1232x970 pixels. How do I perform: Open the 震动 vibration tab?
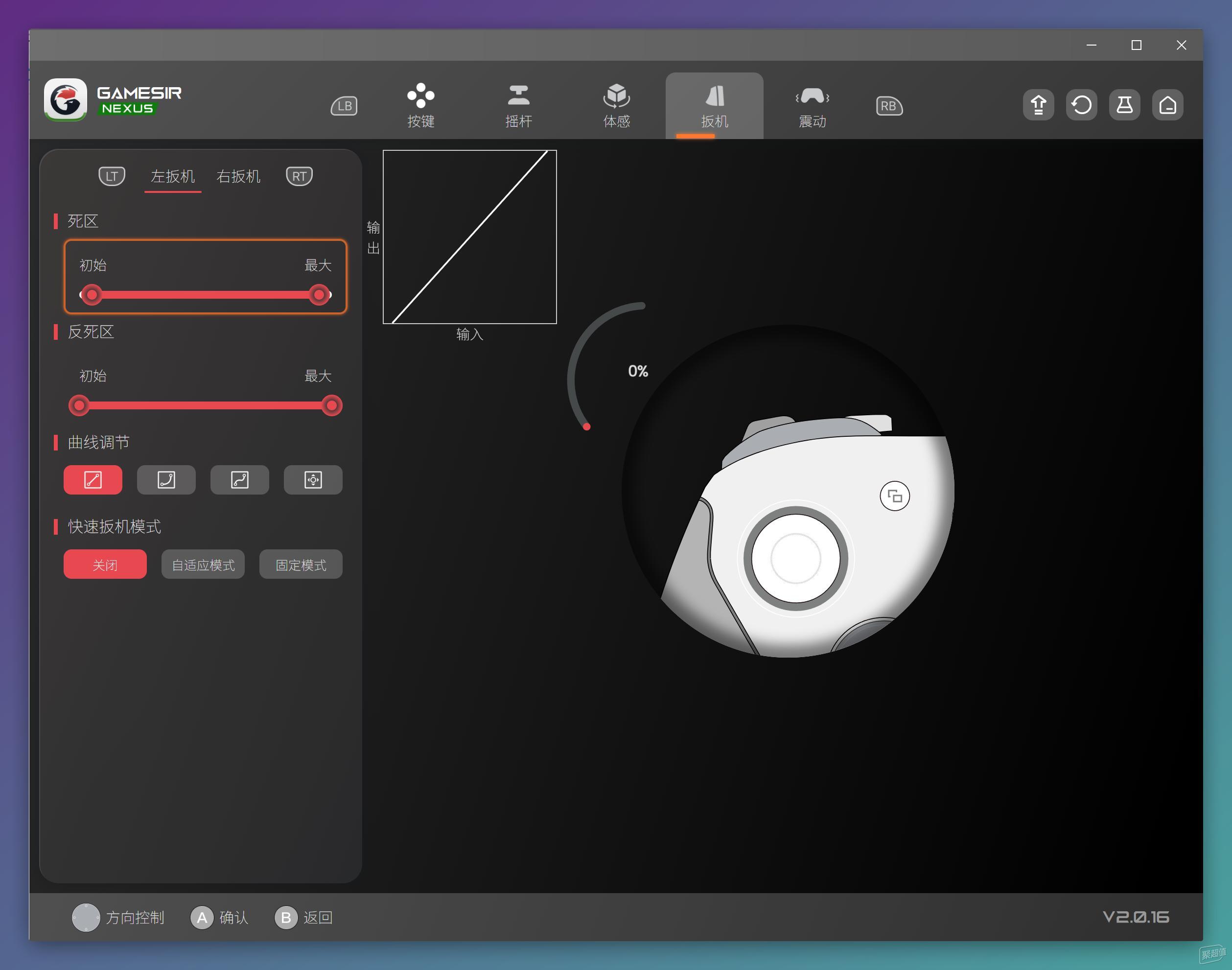pyautogui.click(x=813, y=106)
